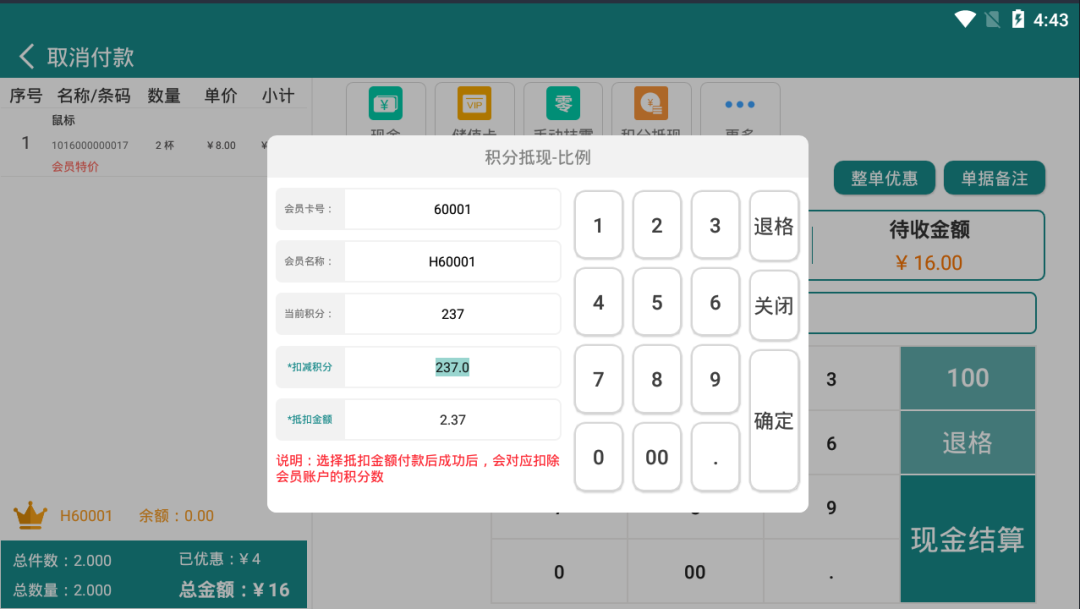1080x609 pixels.
Task: Click the 整单优惠 button
Action: pos(884,178)
